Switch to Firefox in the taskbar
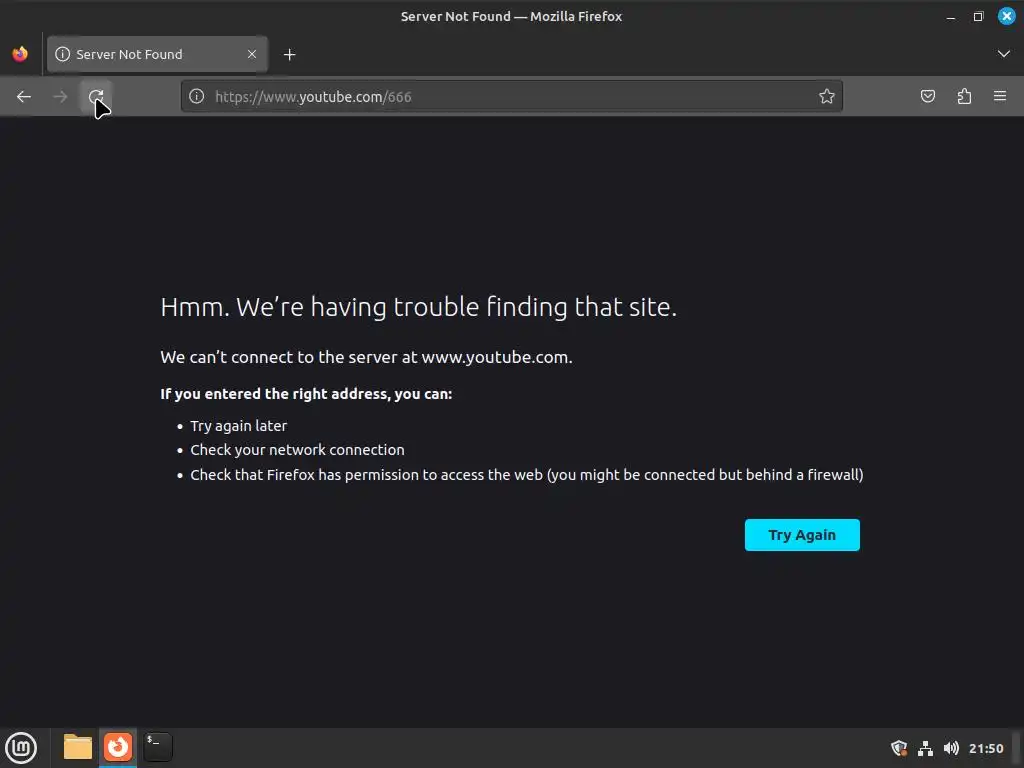This screenshot has width=1024, height=768. pos(118,747)
